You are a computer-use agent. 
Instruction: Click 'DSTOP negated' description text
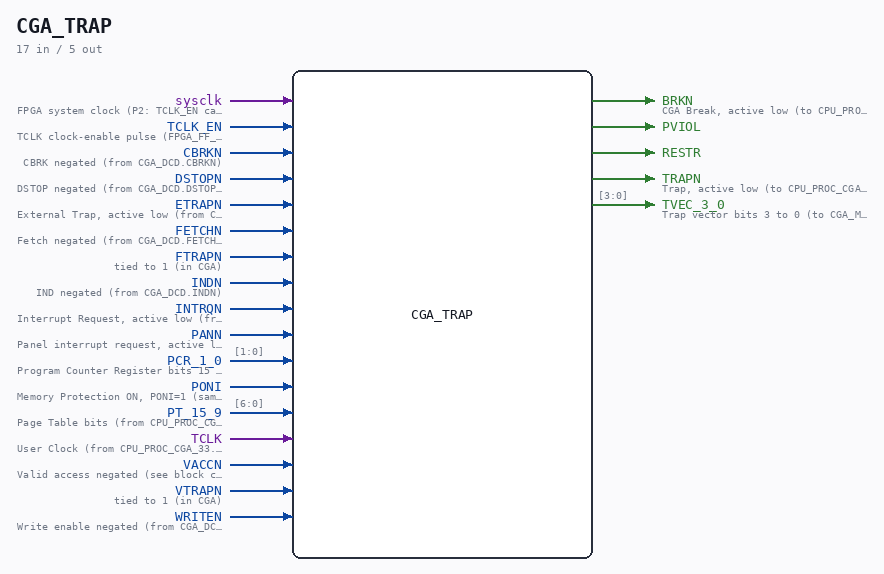(x=120, y=188)
